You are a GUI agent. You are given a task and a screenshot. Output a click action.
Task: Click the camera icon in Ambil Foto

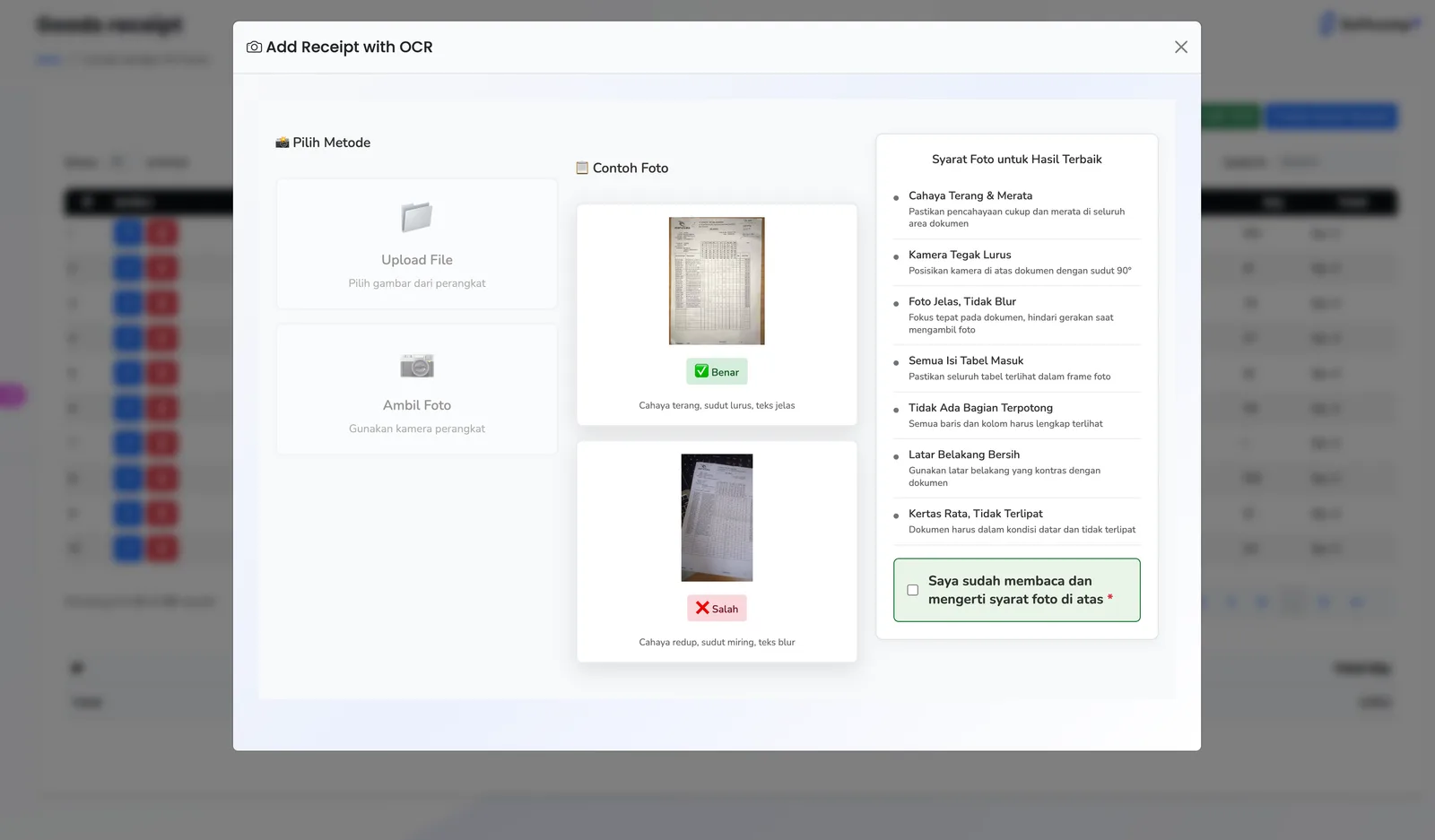click(x=417, y=366)
